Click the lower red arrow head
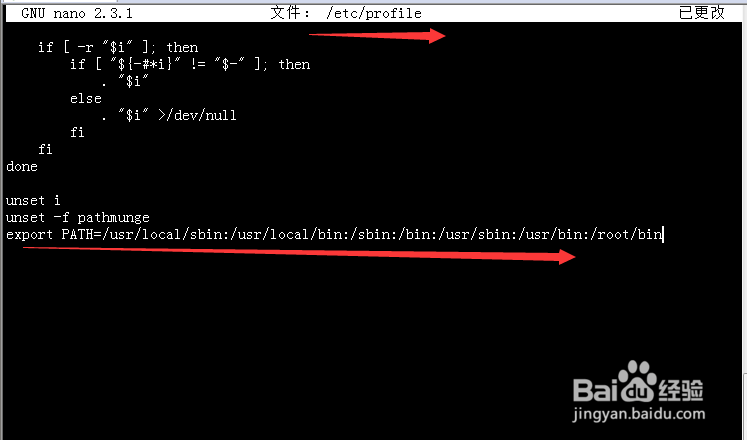747x440 pixels. (x=567, y=257)
